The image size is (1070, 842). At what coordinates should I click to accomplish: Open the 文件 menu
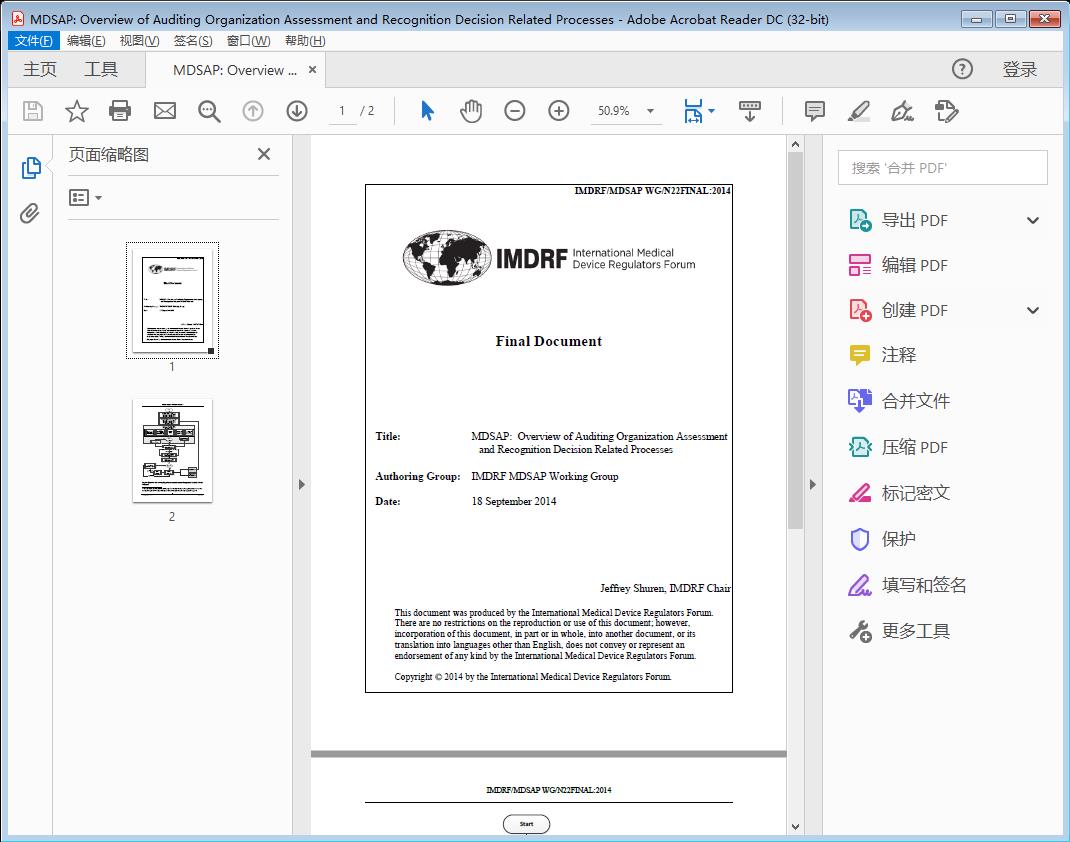(x=33, y=40)
